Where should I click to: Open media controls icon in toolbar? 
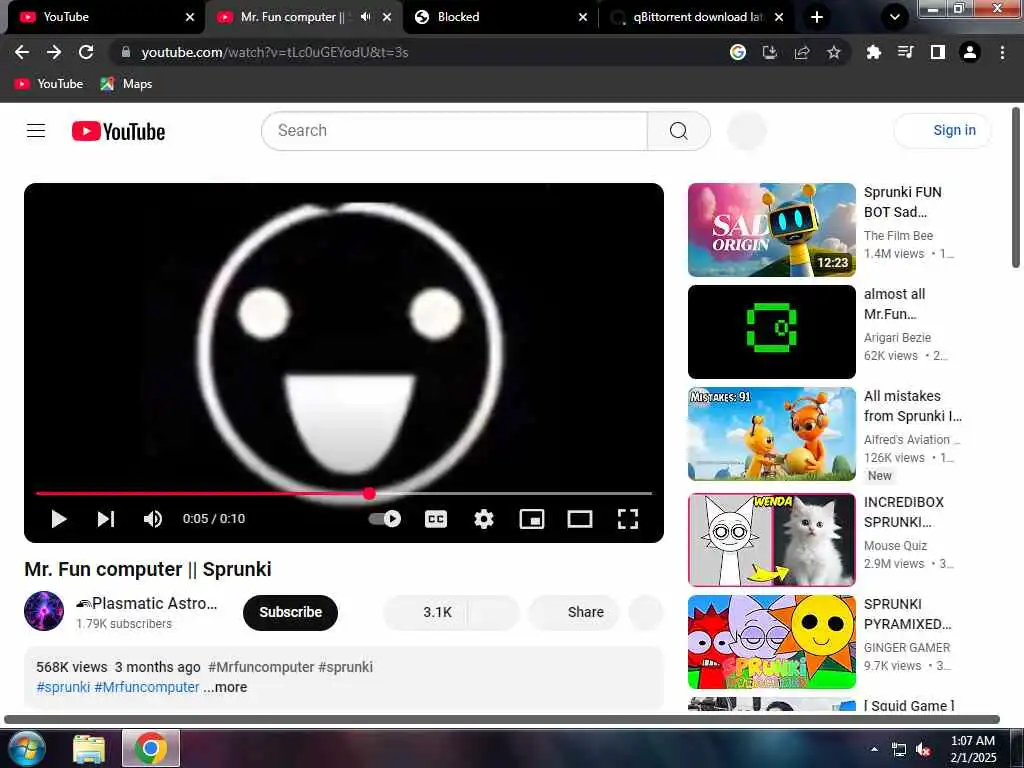[905, 52]
